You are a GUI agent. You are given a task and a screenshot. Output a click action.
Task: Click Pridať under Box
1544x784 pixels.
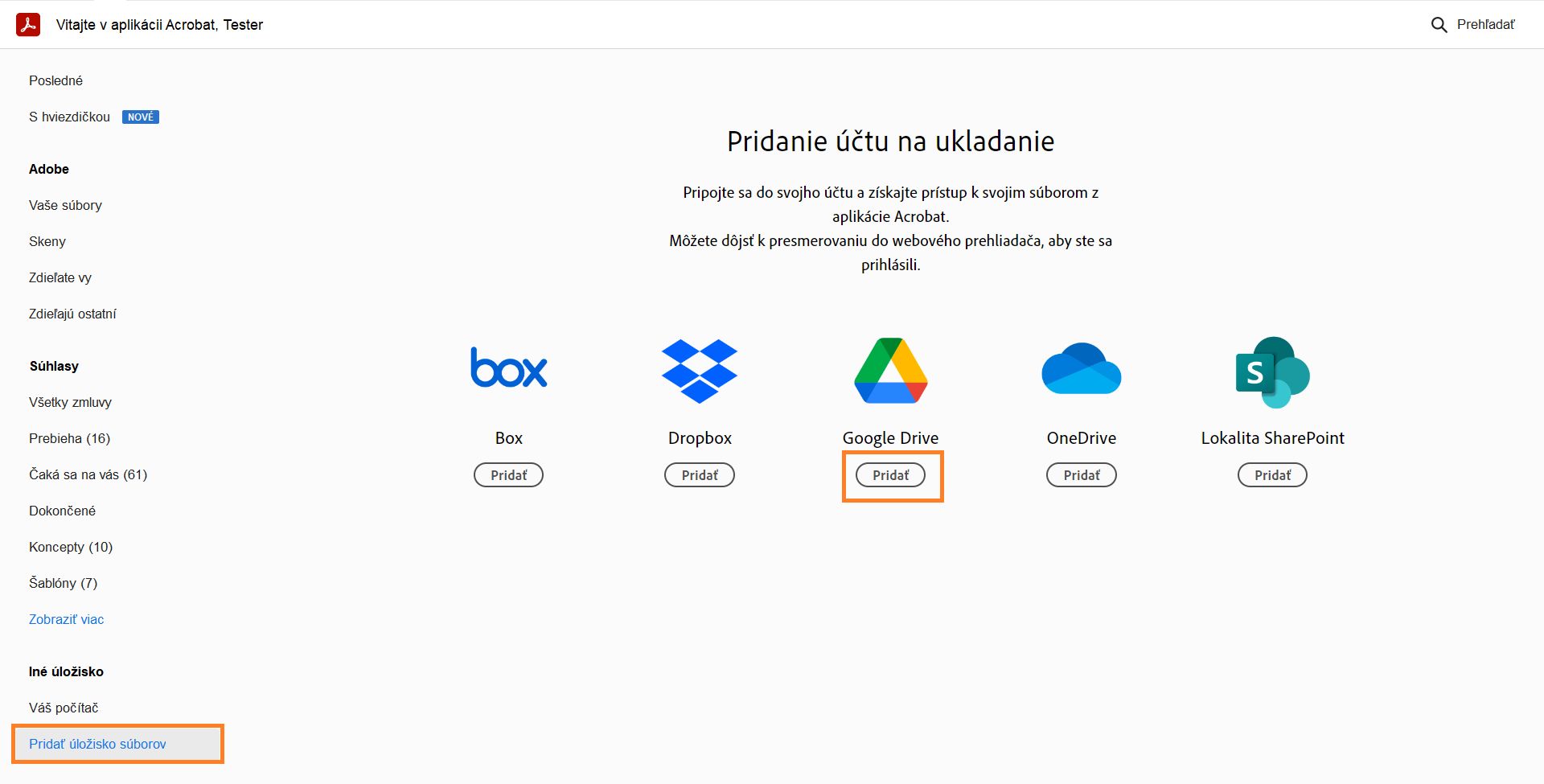point(508,474)
